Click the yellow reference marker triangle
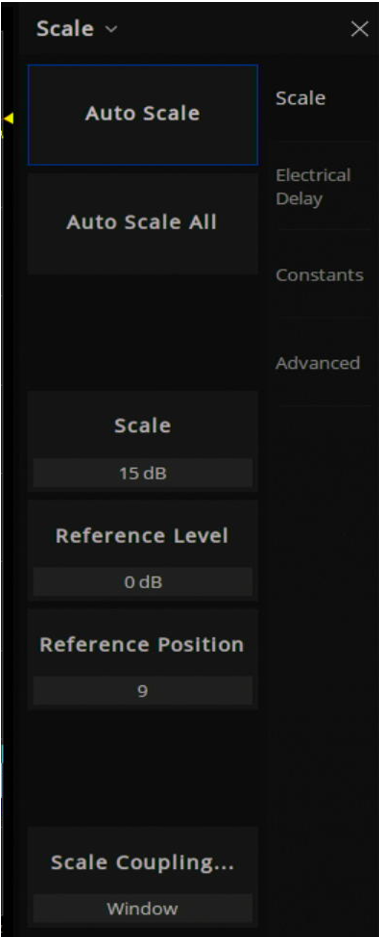 pos(8,119)
